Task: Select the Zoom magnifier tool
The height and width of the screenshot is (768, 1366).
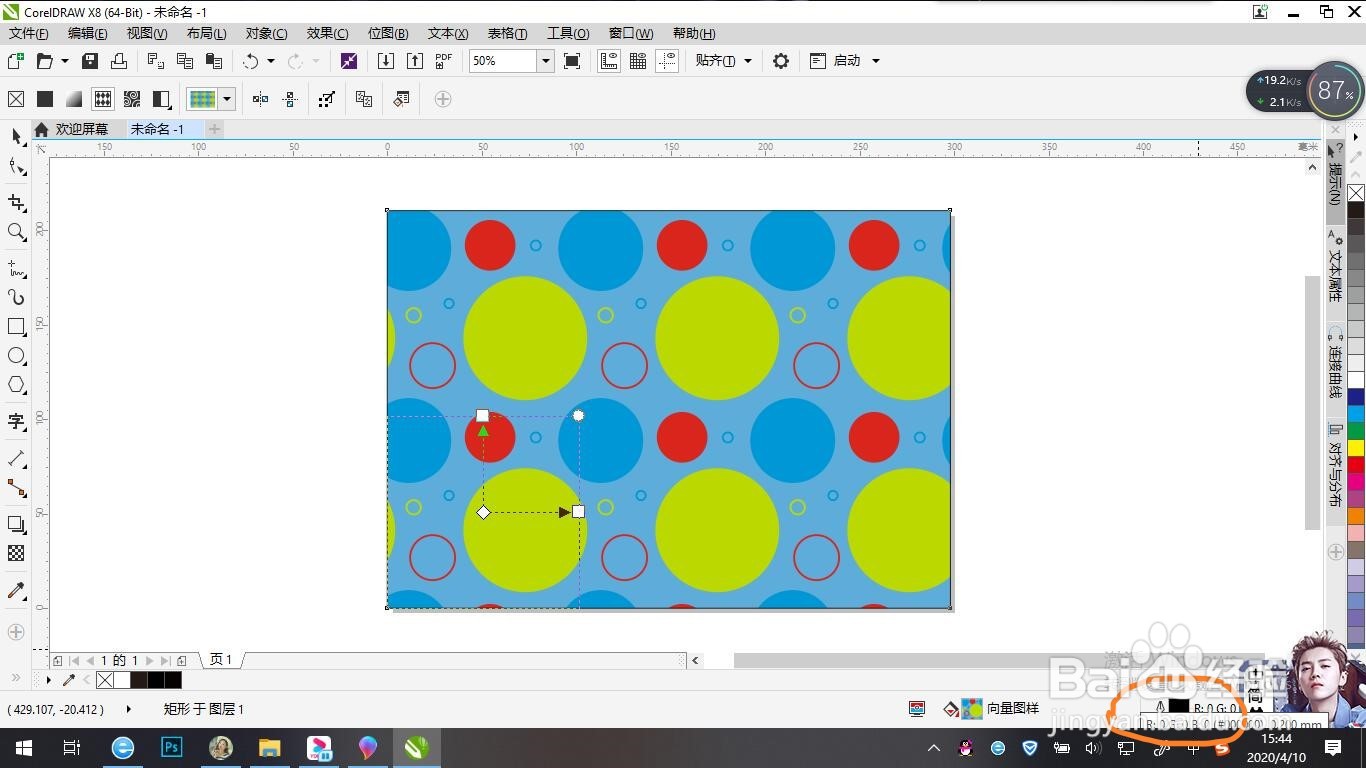Action: 16,232
